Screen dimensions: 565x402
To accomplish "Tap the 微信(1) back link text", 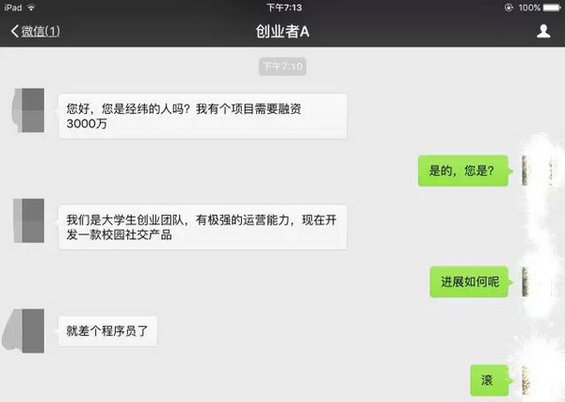I will pyautogui.click(x=40, y=31).
